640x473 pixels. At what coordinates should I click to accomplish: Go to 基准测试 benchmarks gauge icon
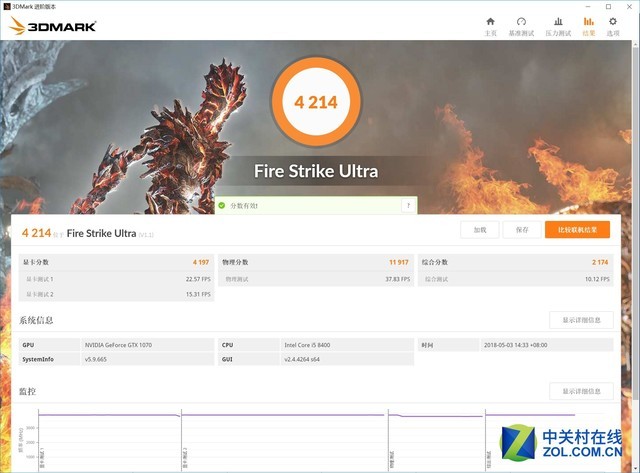(x=521, y=22)
